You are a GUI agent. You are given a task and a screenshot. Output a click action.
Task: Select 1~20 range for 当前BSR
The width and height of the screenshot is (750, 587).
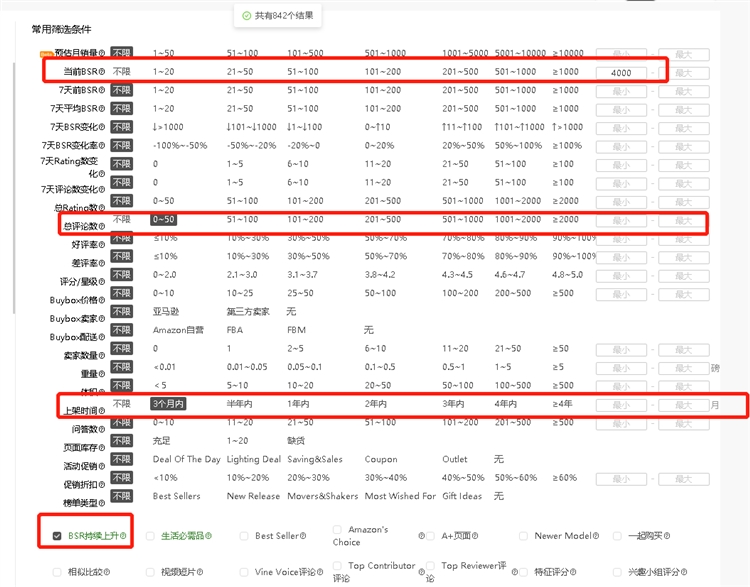163,72
